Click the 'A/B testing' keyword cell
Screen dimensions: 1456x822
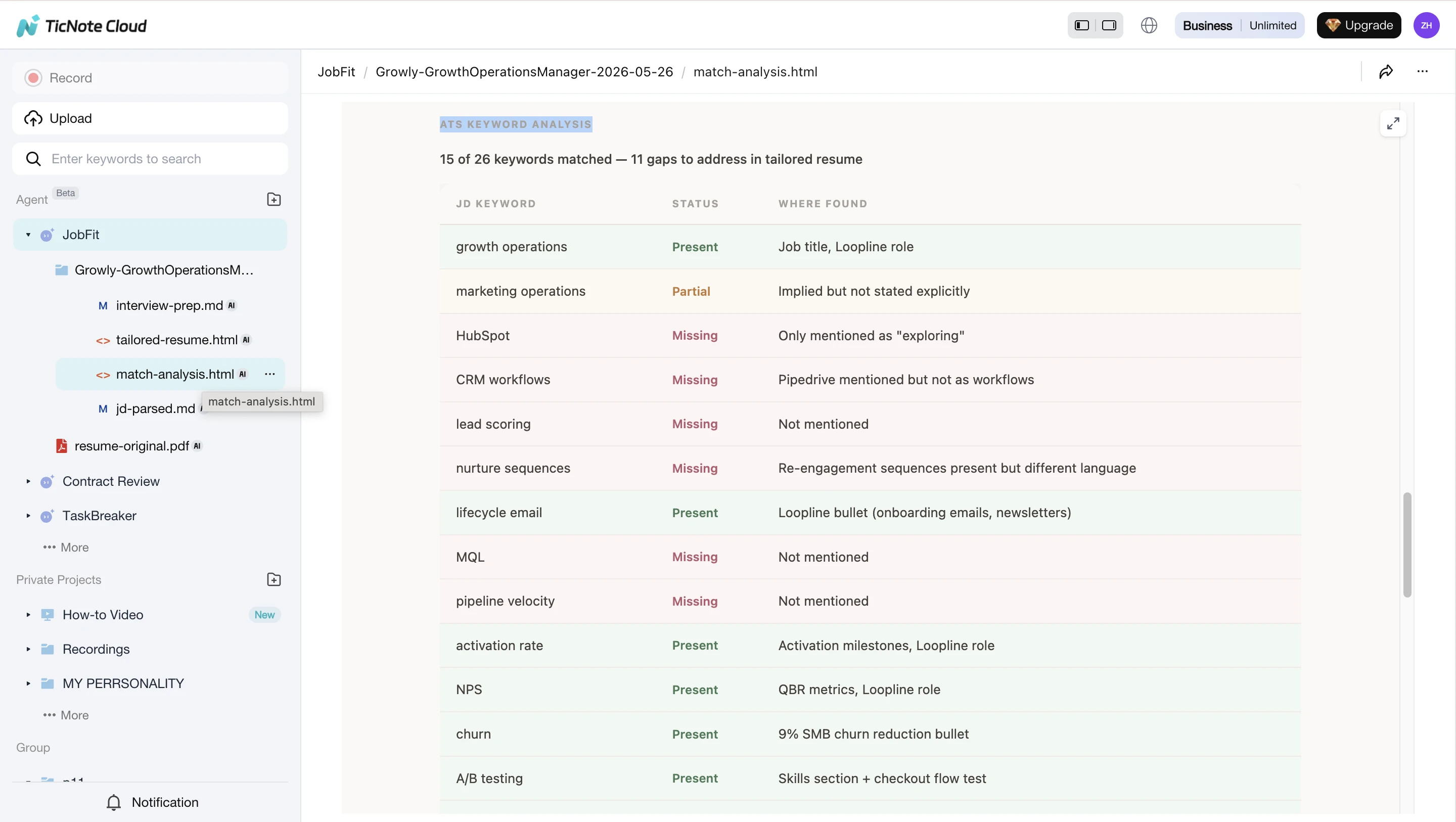tap(489, 779)
